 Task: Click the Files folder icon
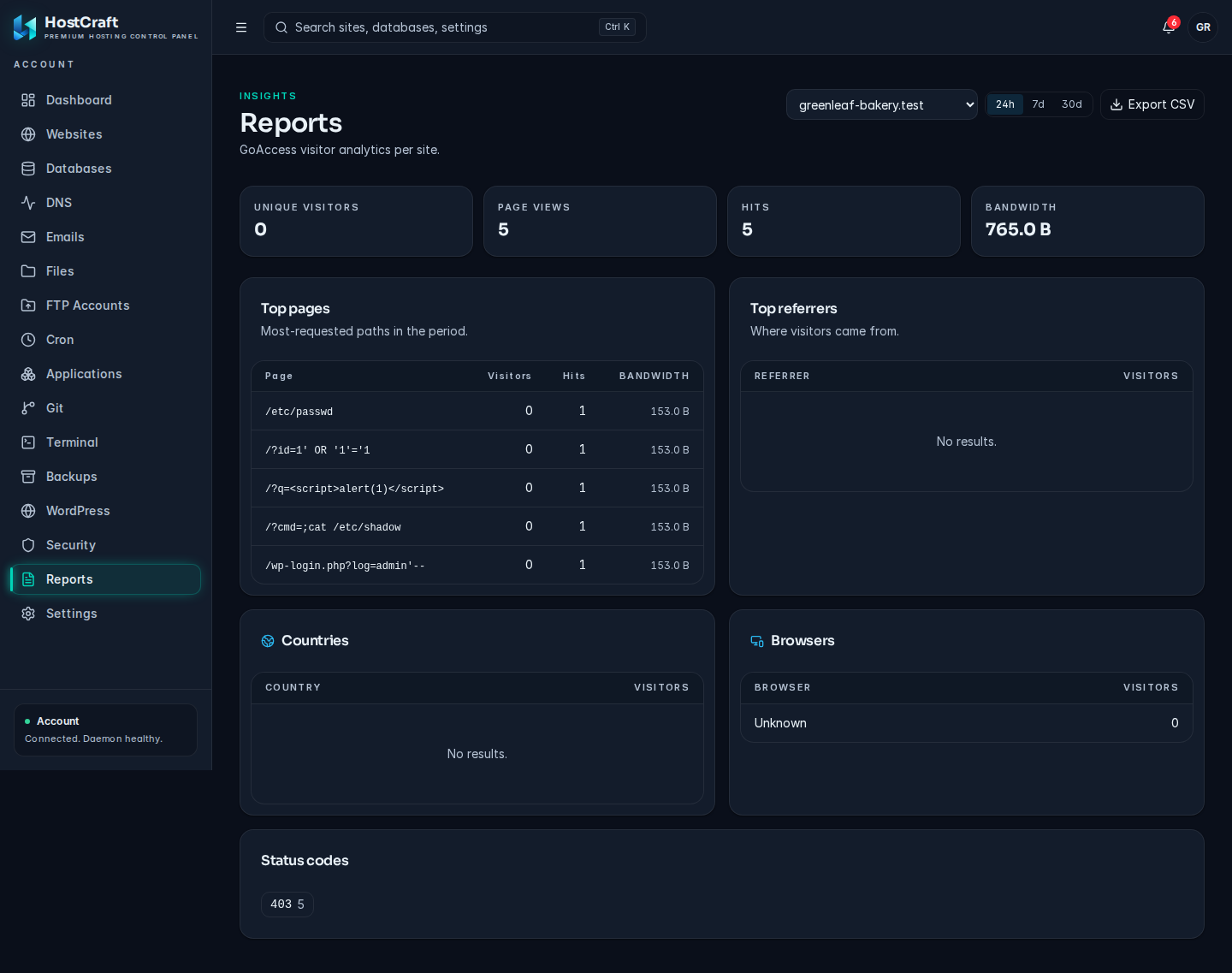pyautogui.click(x=28, y=271)
